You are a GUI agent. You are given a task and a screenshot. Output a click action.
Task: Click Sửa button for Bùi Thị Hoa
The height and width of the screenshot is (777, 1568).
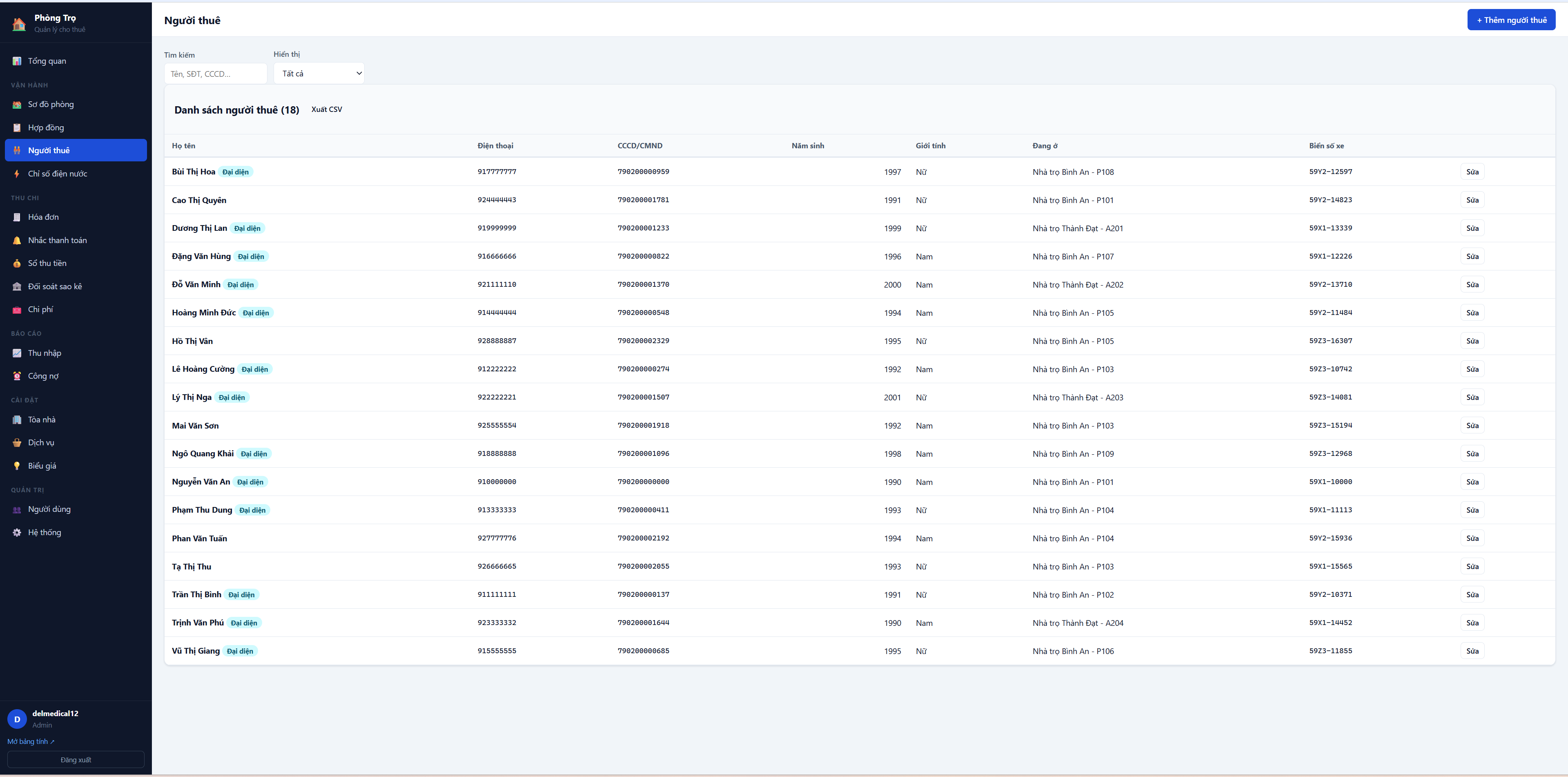[1472, 172]
